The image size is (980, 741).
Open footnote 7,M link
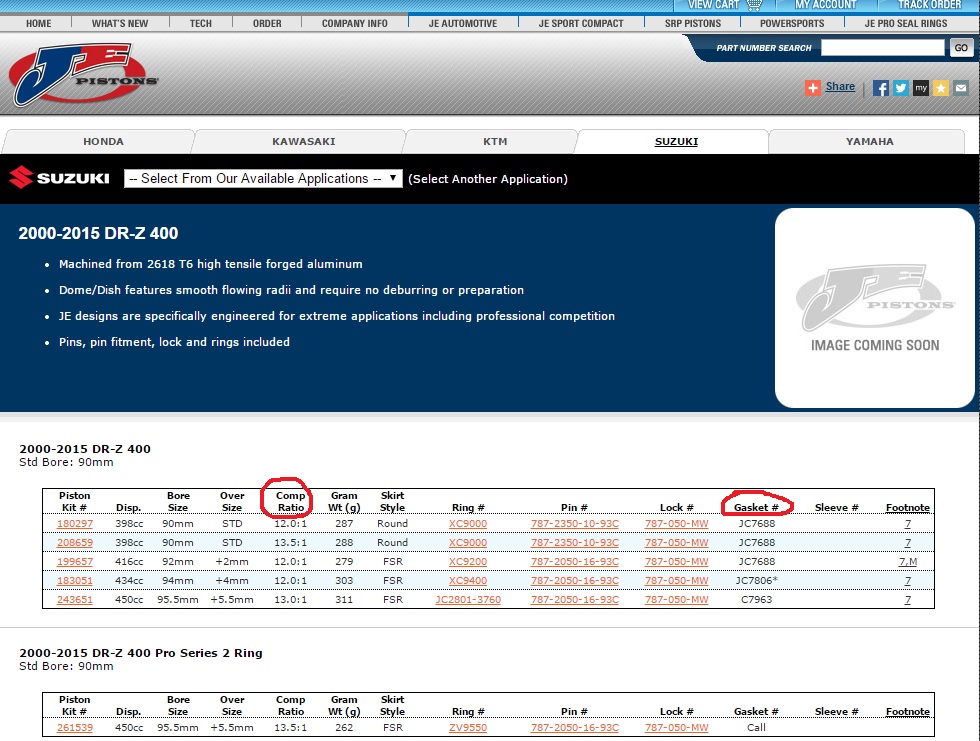[x=908, y=562]
